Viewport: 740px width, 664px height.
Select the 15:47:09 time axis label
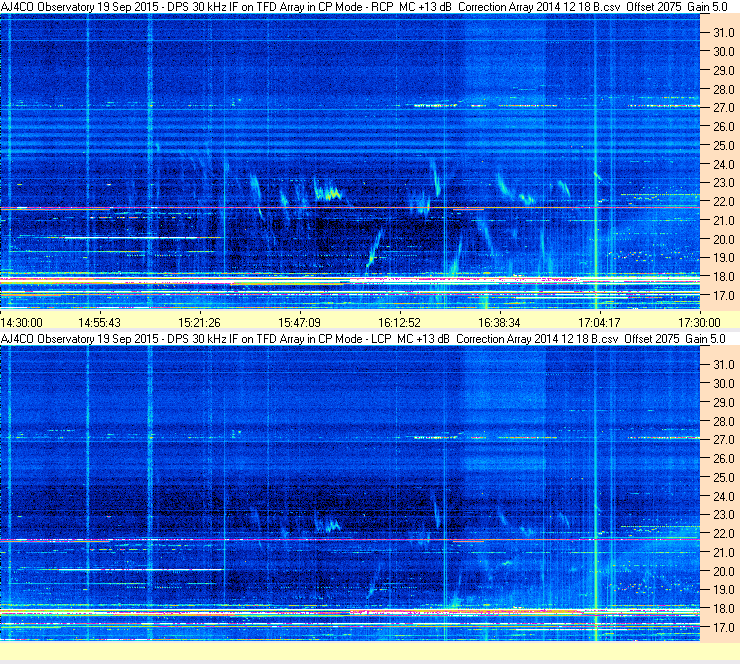pyautogui.click(x=300, y=323)
